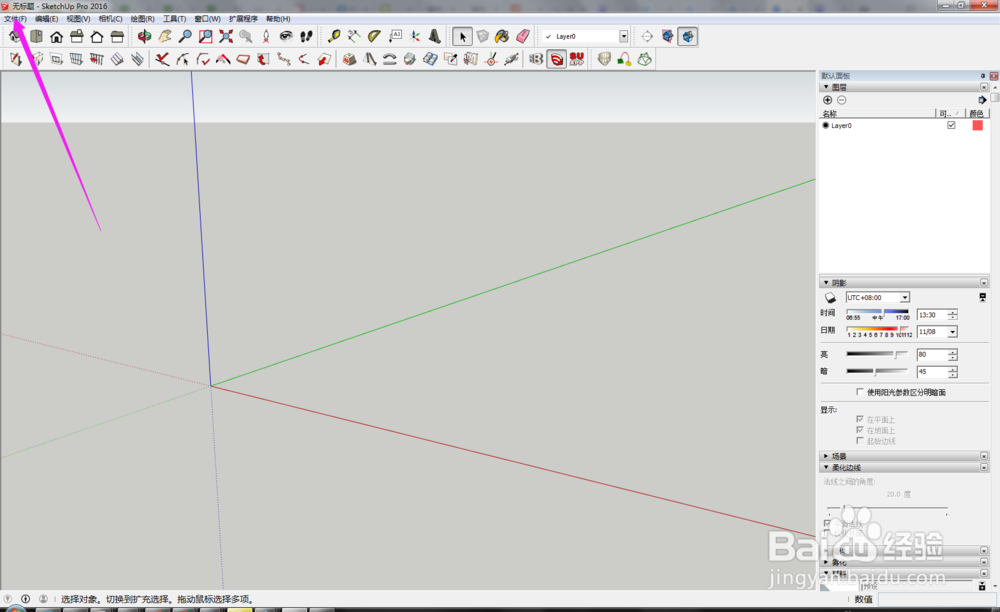The width and height of the screenshot is (1000, 612).
Task: Click the light value 80 field
Action: coord(932,354)
